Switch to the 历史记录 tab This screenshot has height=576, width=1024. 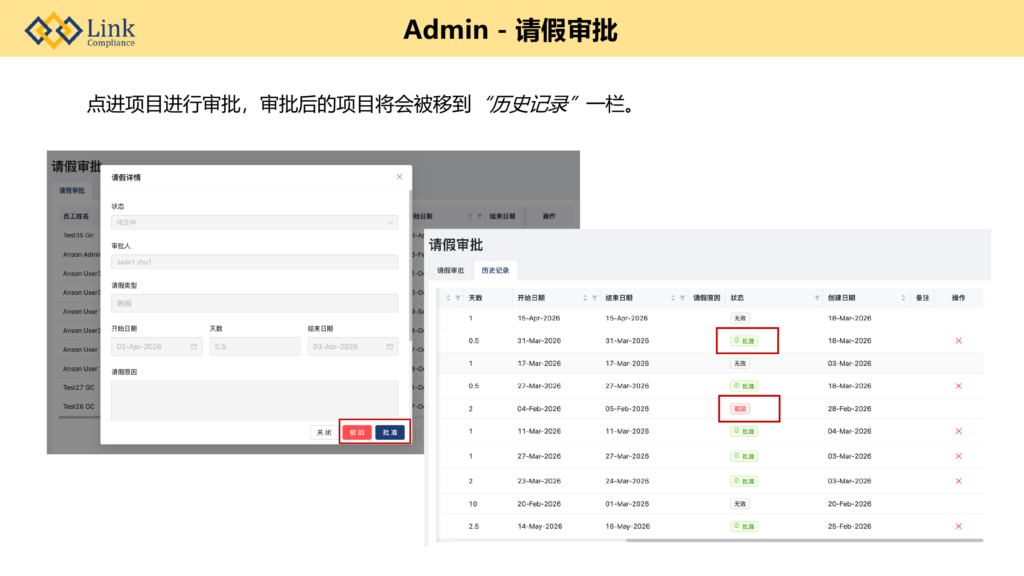coord(495,270)
